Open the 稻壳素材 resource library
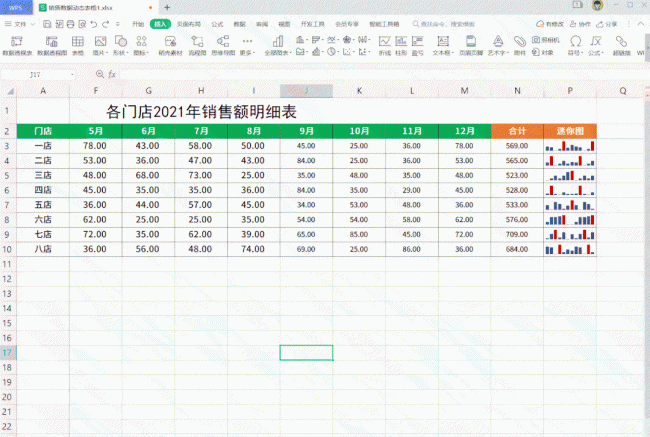The image size is (650, 437). pos(170,46)
